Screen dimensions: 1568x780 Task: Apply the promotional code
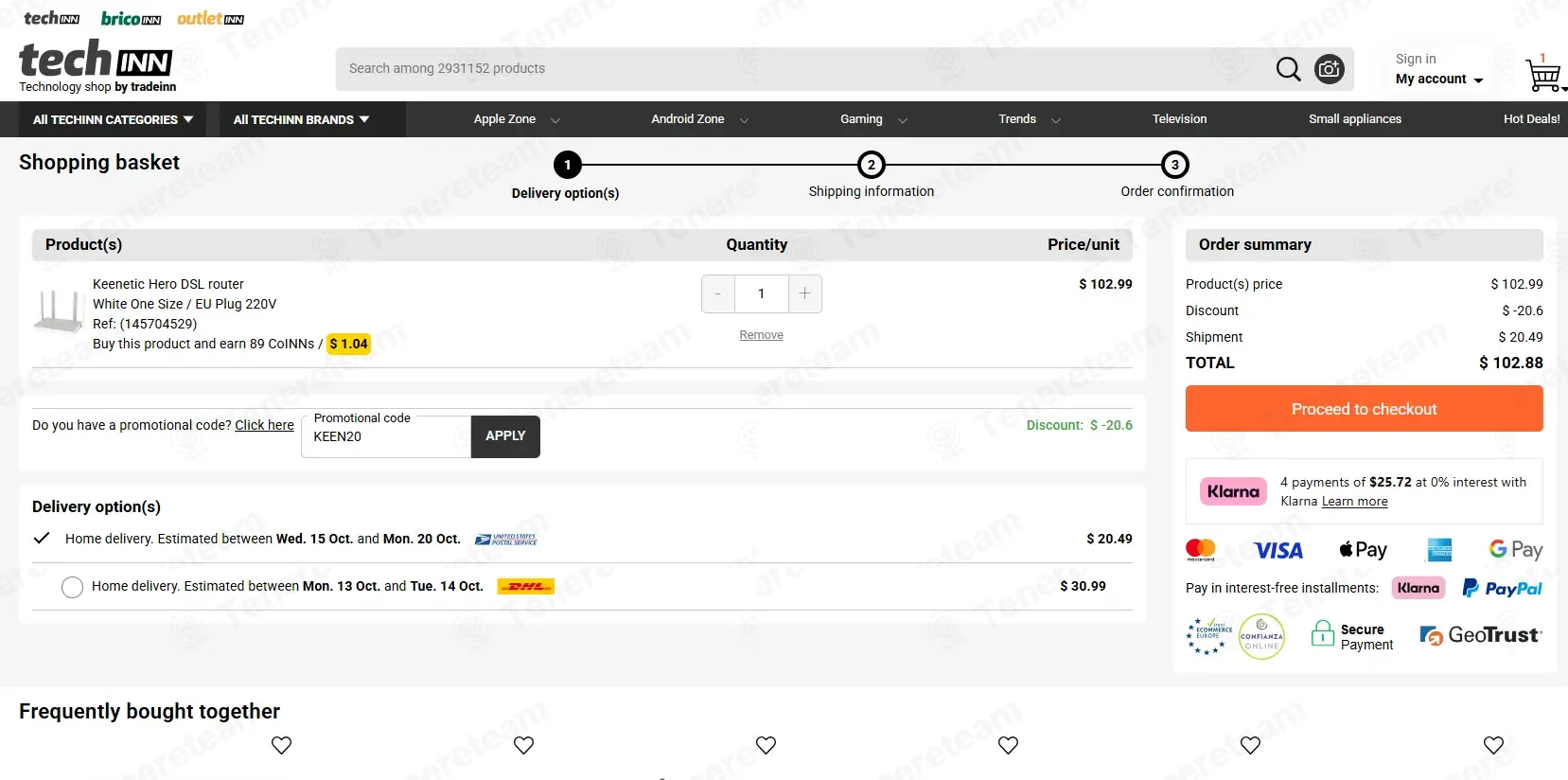[x=505, y=436]
